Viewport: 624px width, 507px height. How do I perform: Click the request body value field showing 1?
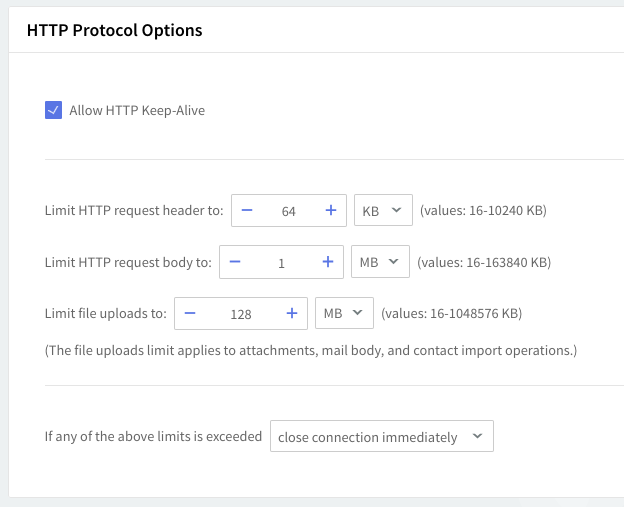pos(281,262)
